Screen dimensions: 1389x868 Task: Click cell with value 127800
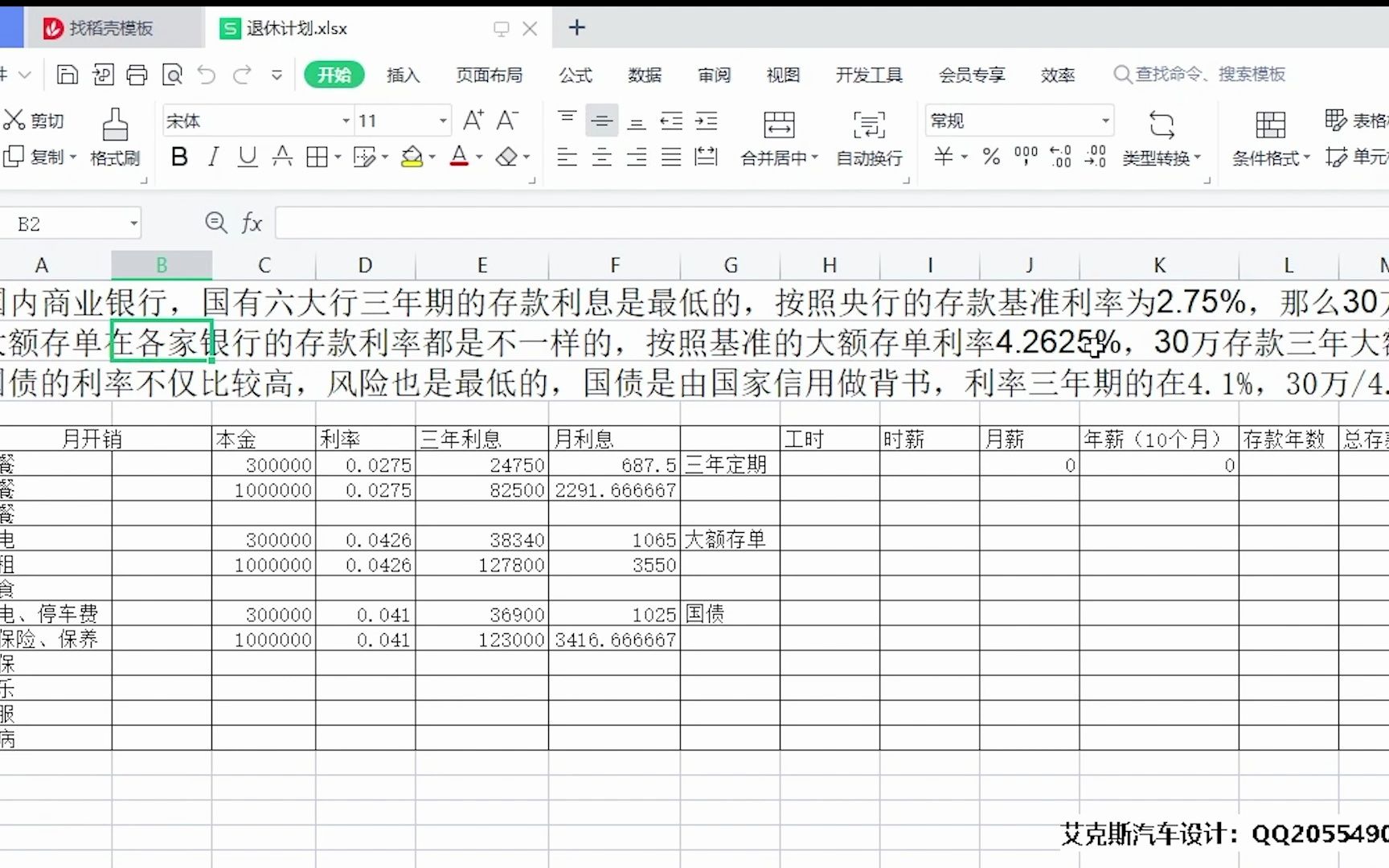tap(482, 564)
